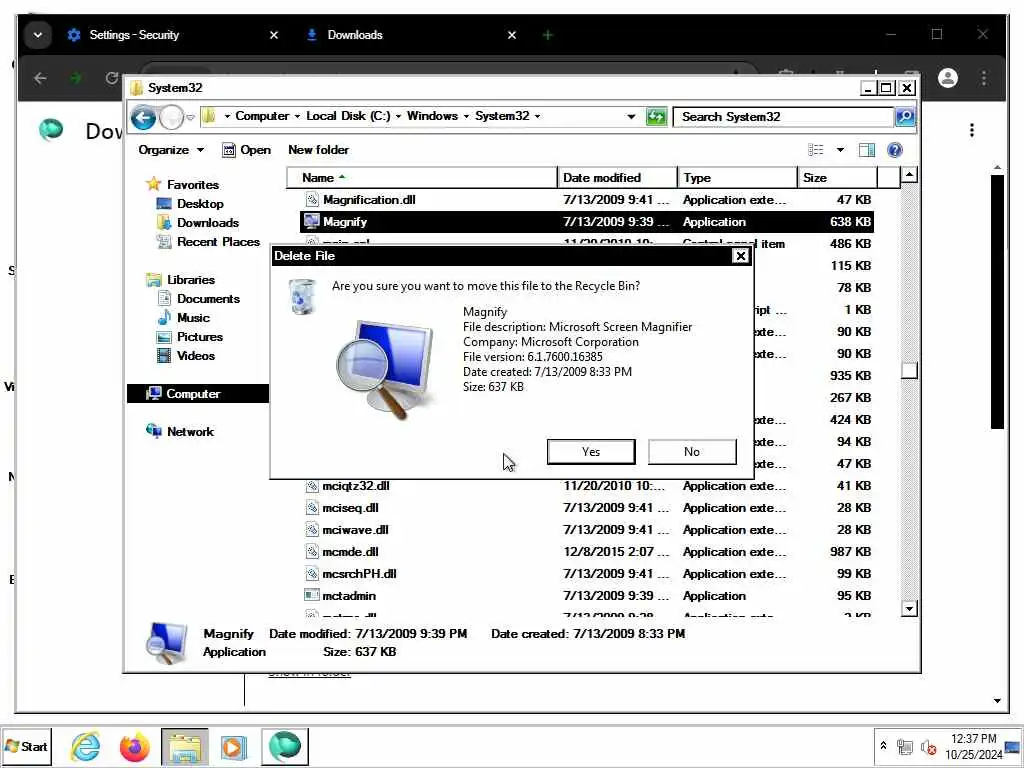1024x768 pixels.
Task: Open the Start menu
Action: [x=27, y=746]
